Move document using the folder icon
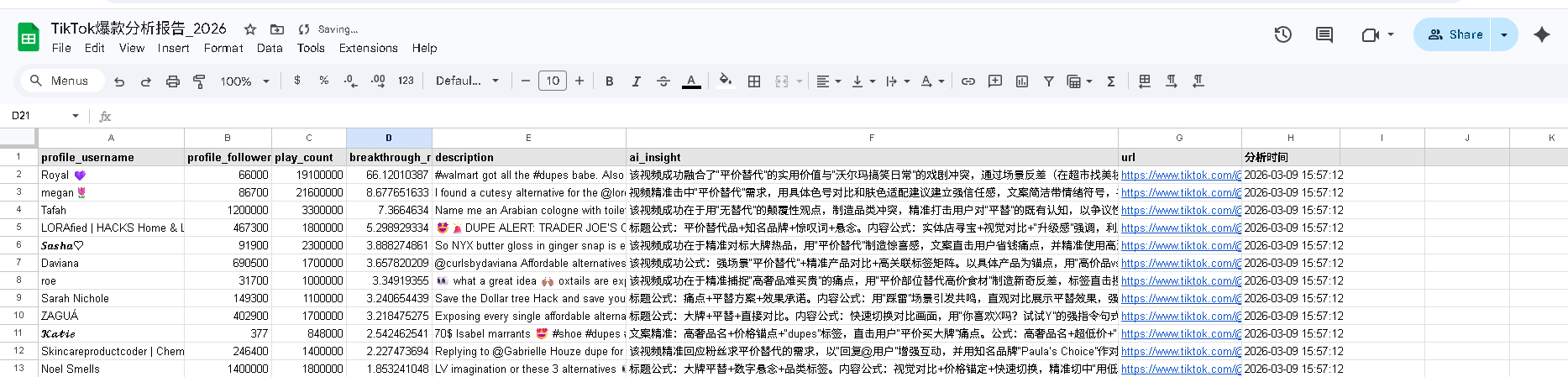The width and height of the screenshot is (1568, 377). pos(277,29)
